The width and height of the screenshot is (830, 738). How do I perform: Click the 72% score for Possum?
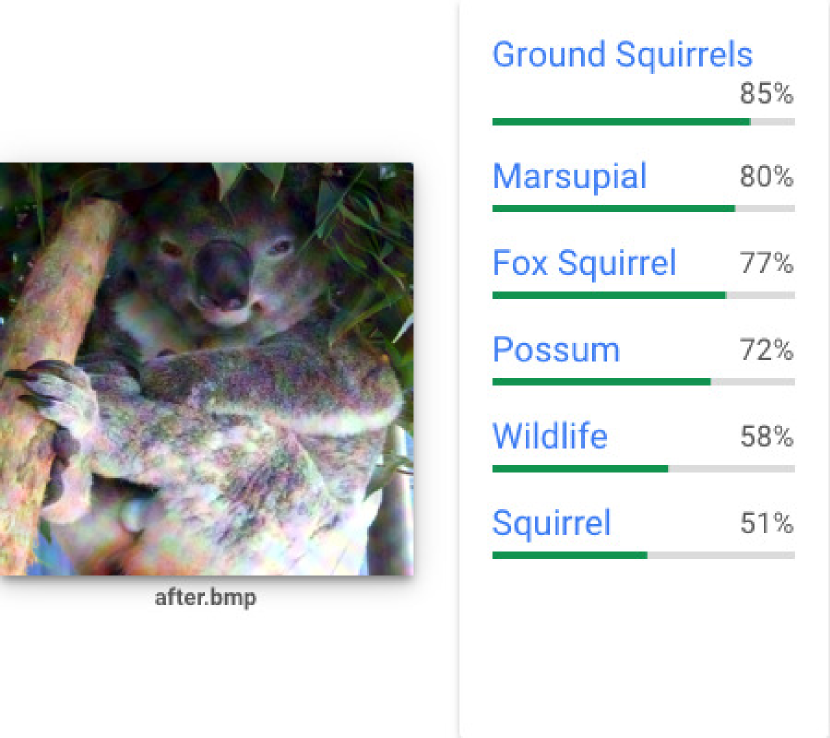(x=766, y=351)
